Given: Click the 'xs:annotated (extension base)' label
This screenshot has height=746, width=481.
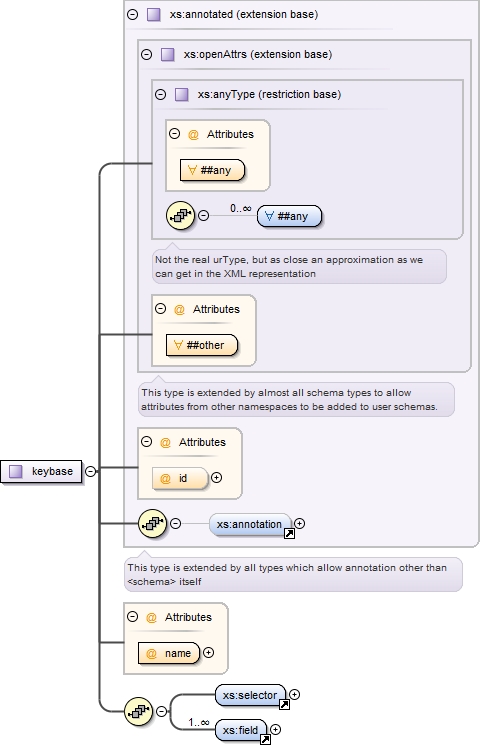Looking at the screenshot, I should tap(244, 15).
